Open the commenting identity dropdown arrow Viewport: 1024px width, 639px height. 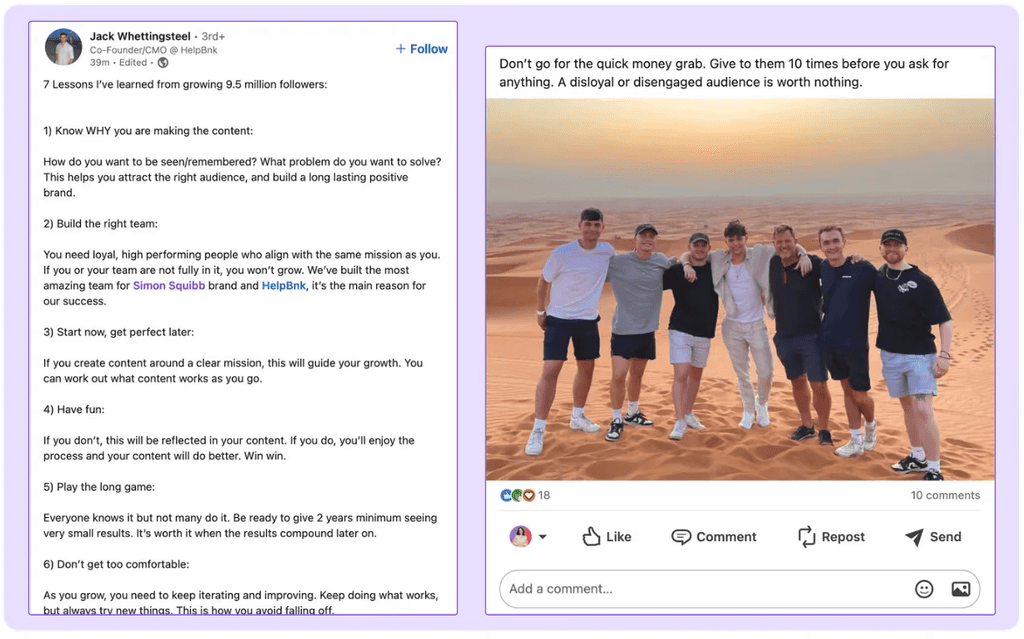tap(544, 536)
